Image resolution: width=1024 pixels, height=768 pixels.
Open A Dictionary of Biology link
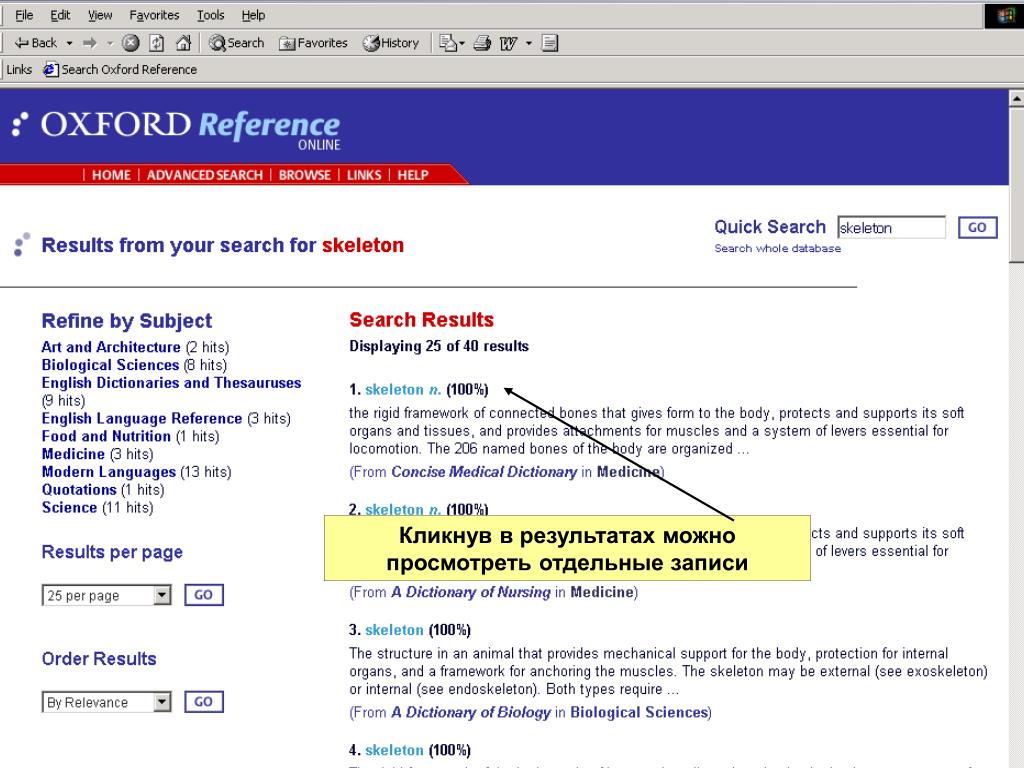coord(471,712)
